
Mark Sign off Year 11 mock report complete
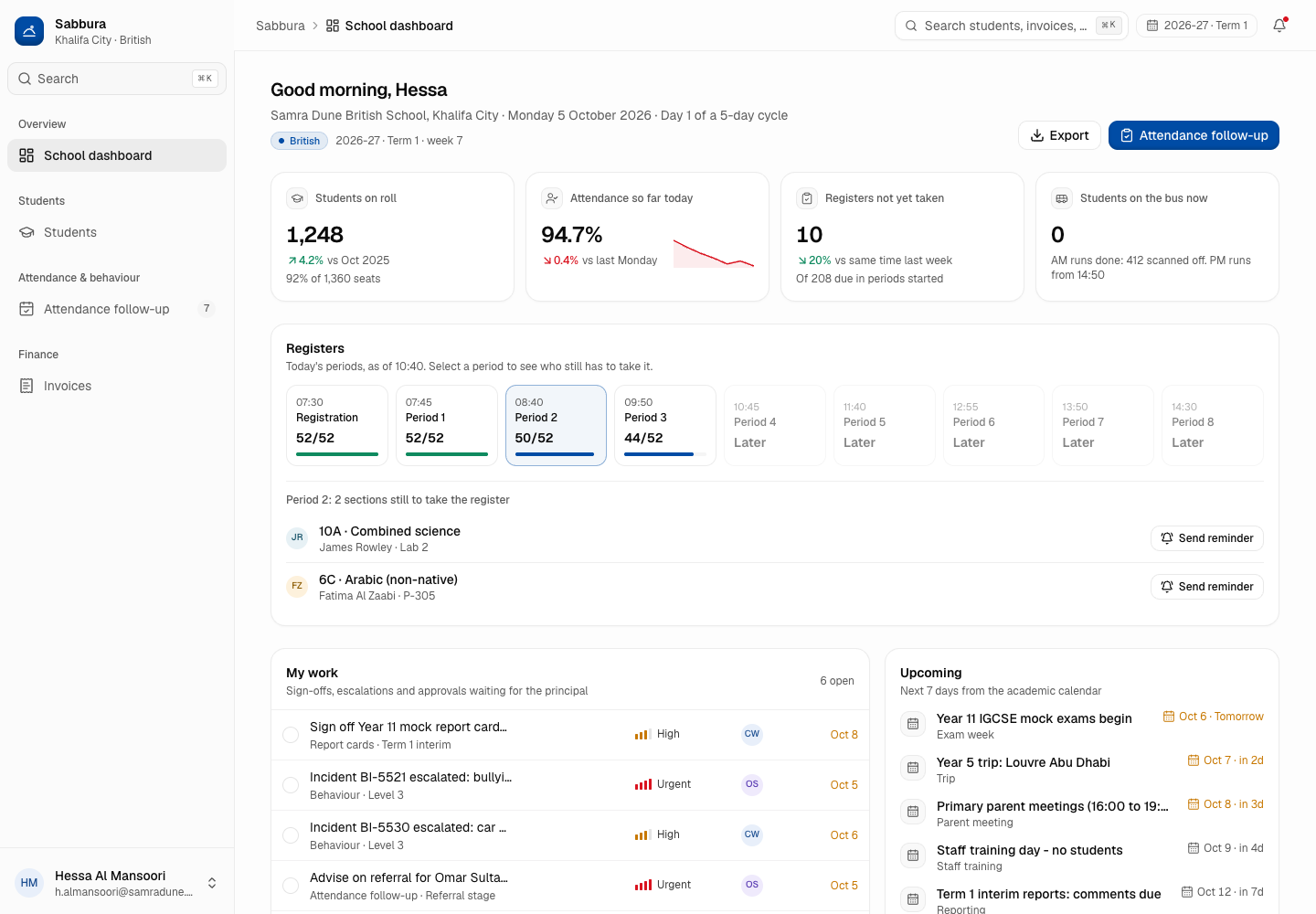291,735
